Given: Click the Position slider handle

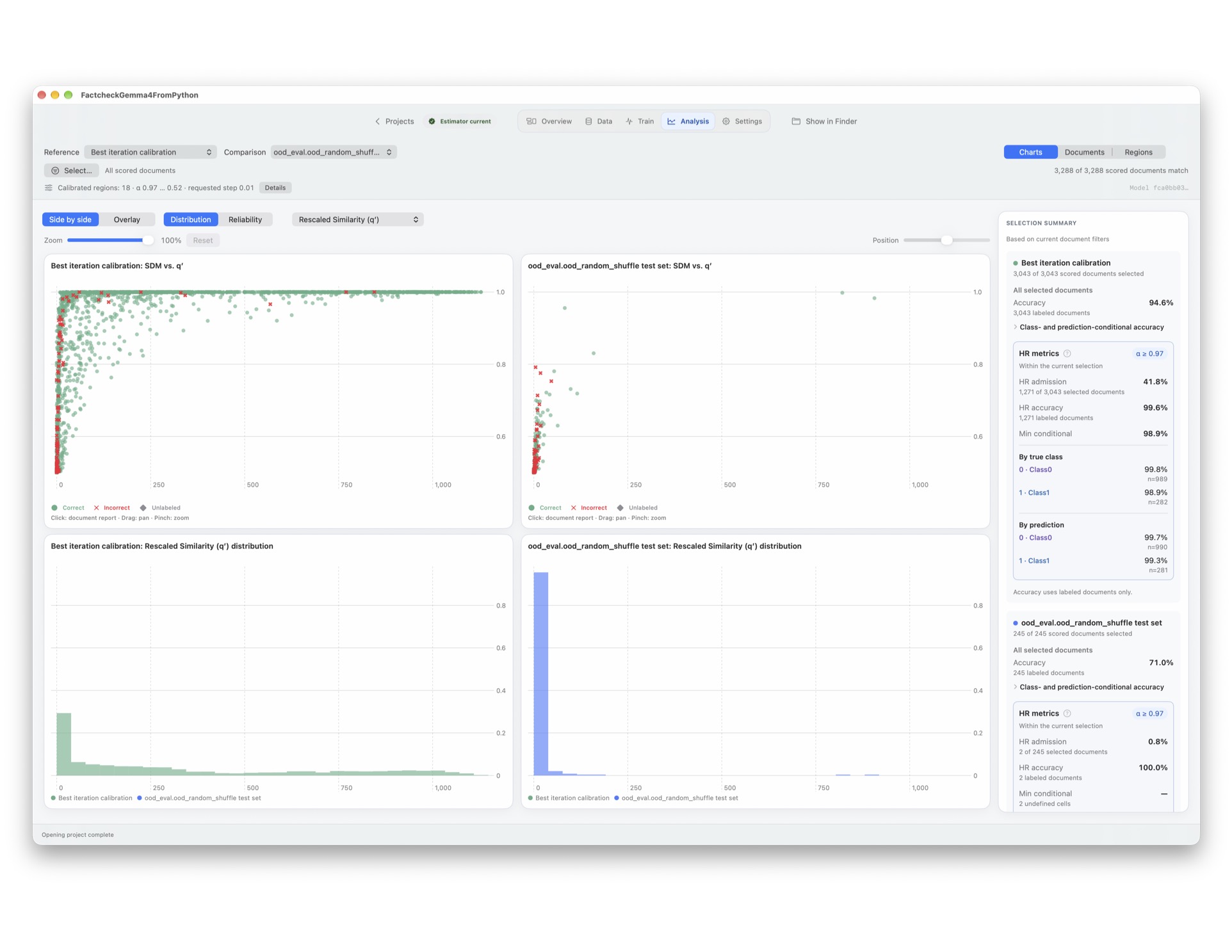Looking at the screenshot, I should tap(946, 240).
